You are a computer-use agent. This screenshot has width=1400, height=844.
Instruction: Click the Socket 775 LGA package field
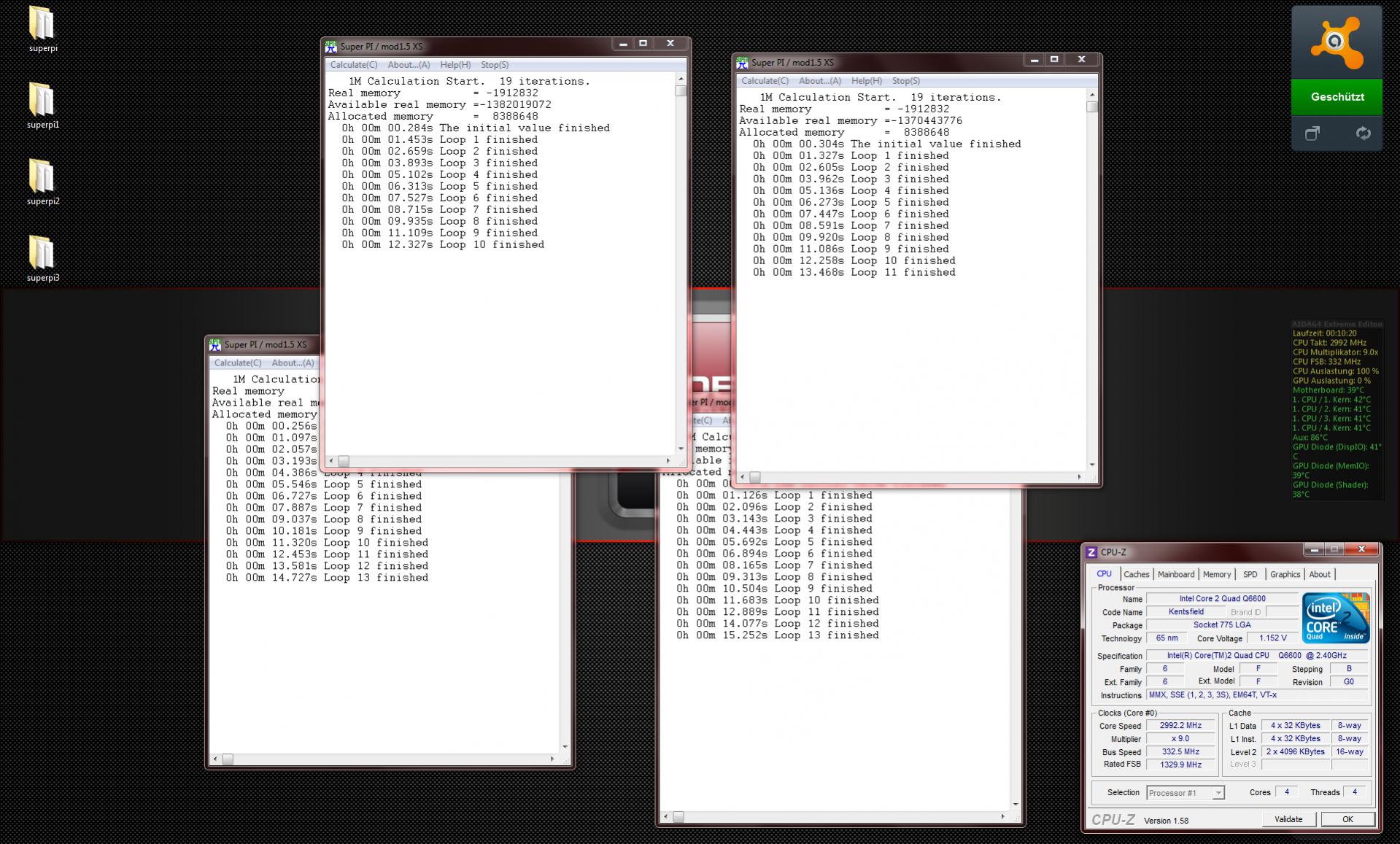[x=1222, y=625]
